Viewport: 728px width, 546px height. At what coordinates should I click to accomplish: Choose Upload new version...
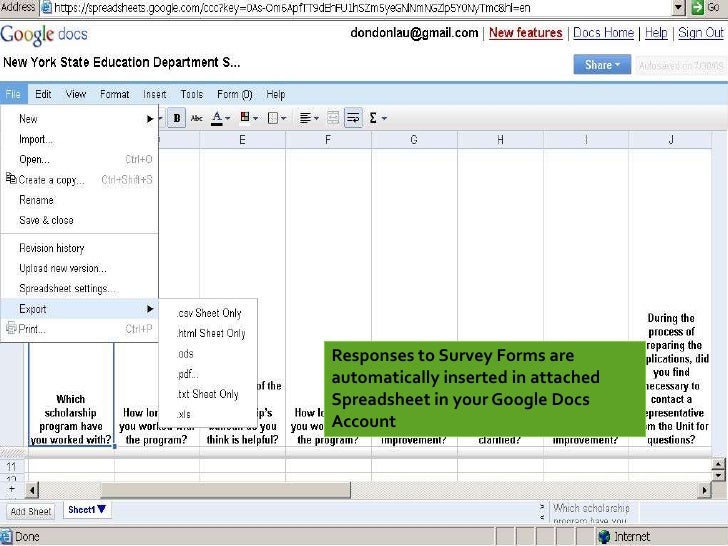[x=79, y=268]
